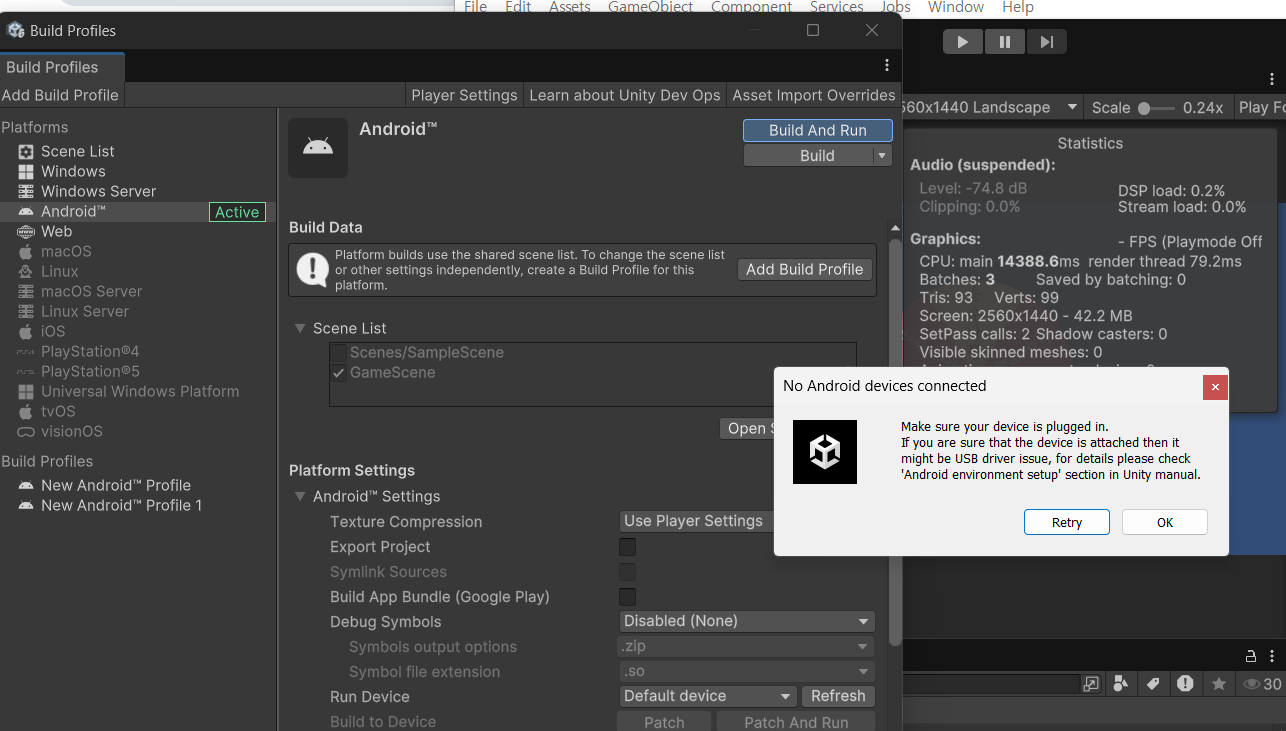This screenshot has height=731, width=1286.
Task: Click the Refresh button beside Run Device
Action: (838, 696)
